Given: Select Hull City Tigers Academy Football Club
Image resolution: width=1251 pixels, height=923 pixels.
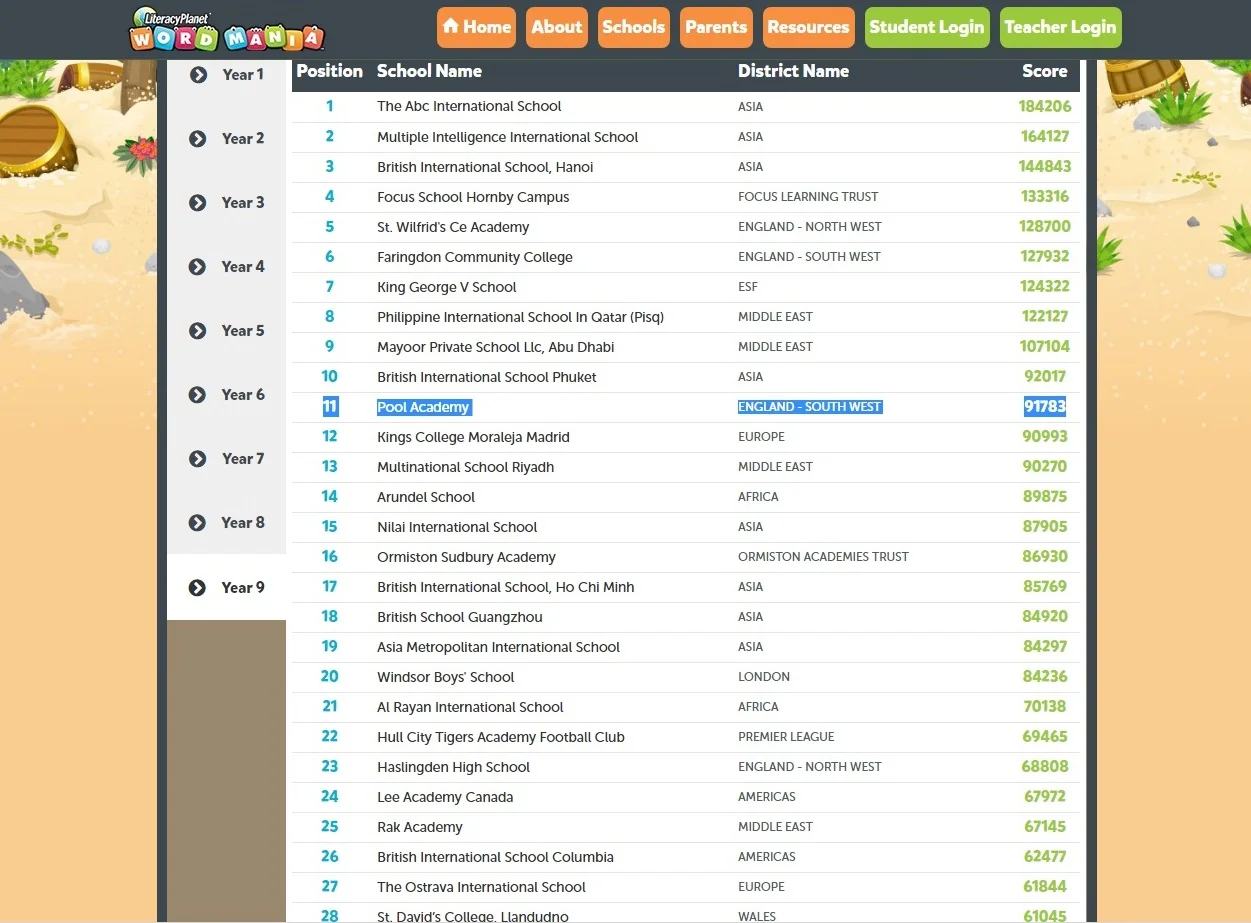Looking at the screenshot, I should click(501, 737).
